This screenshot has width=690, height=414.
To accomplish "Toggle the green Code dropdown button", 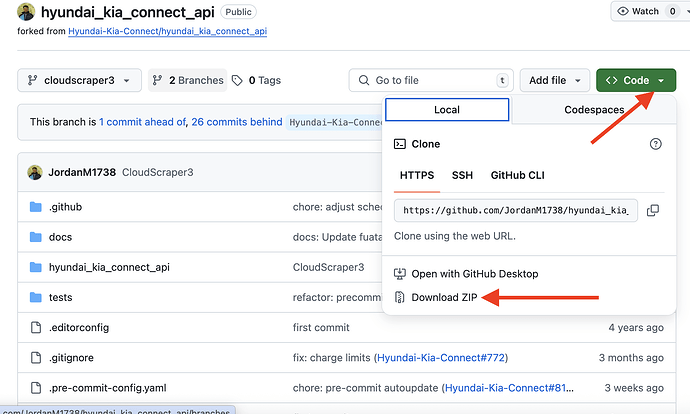I will point(636,81).
